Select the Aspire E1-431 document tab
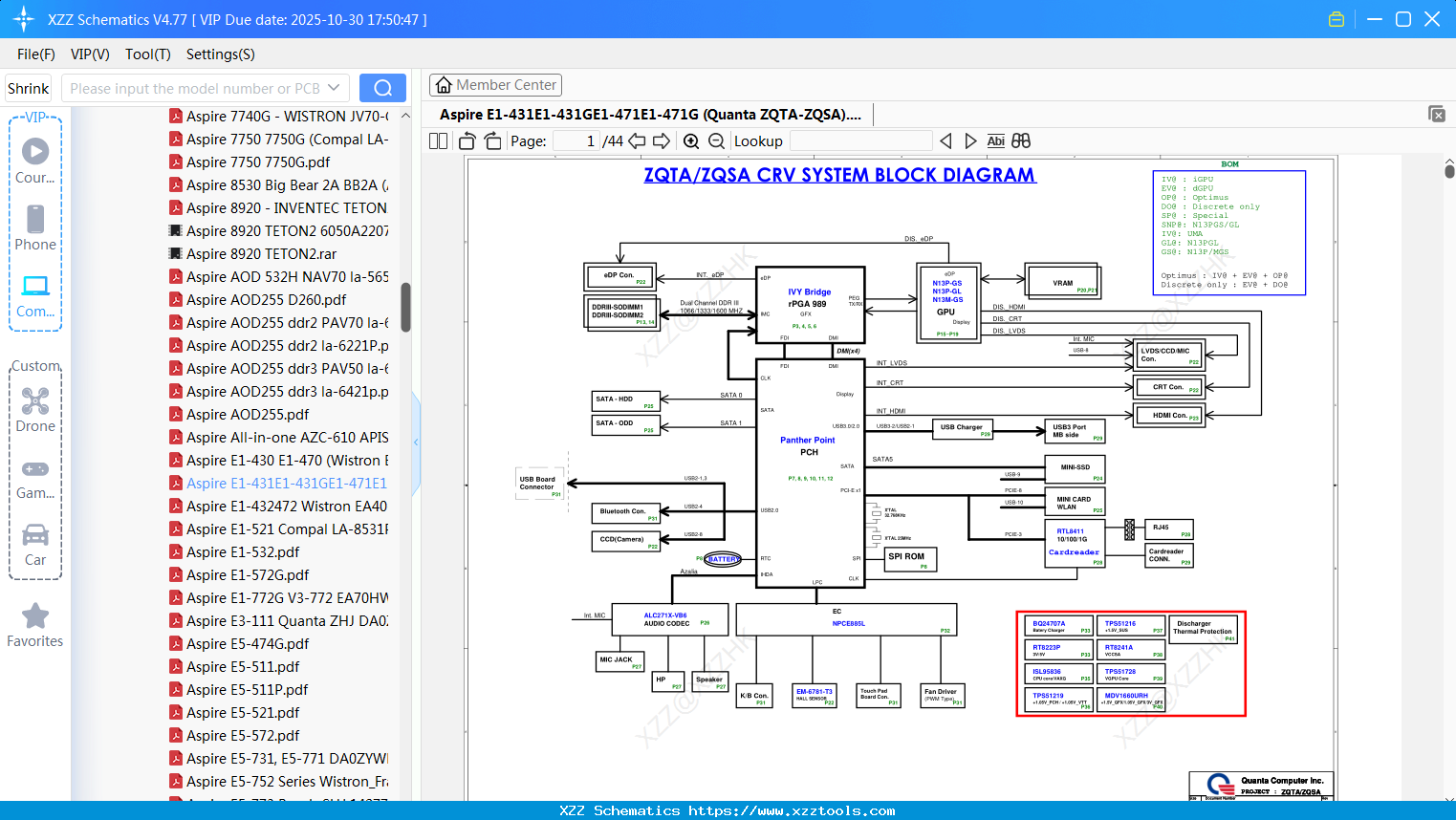The height and width of the screenshot is (820, 1456). pyautogui.click(x=650, y=115)
